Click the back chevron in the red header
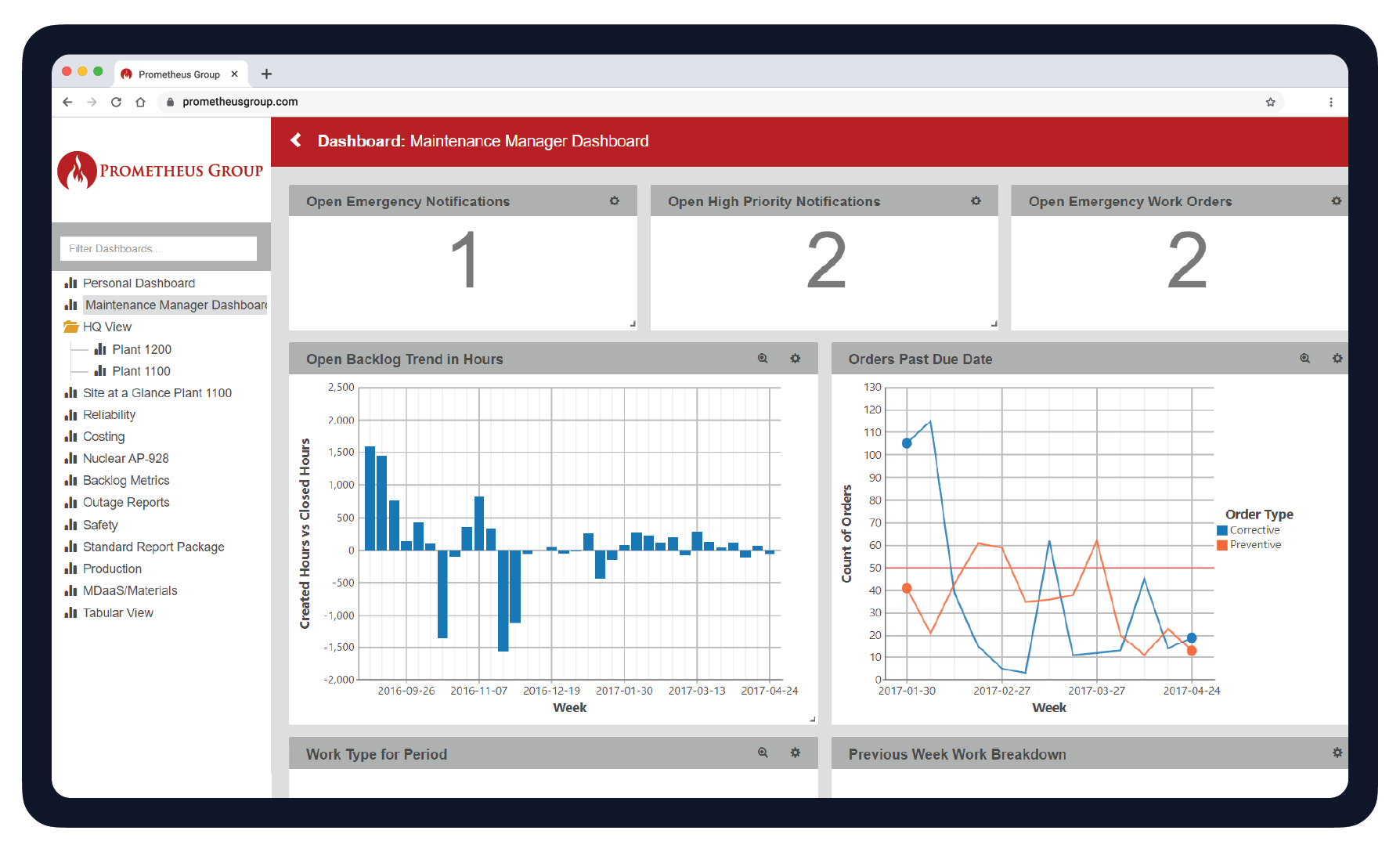 point(296,140)
